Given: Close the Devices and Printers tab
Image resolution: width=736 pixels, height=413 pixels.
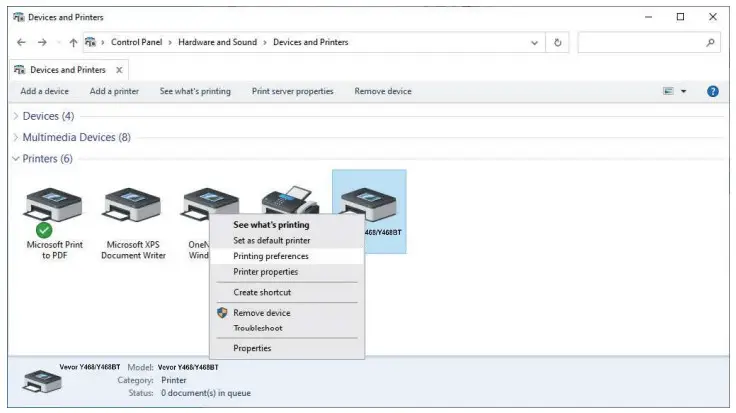Looking at the screenshot, I should click(x=119, y=70).
